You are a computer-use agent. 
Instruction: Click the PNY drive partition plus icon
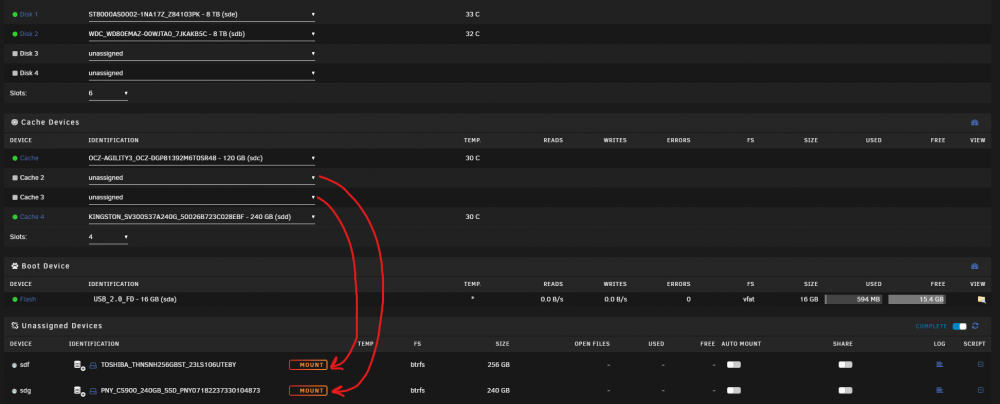(79, 391)
